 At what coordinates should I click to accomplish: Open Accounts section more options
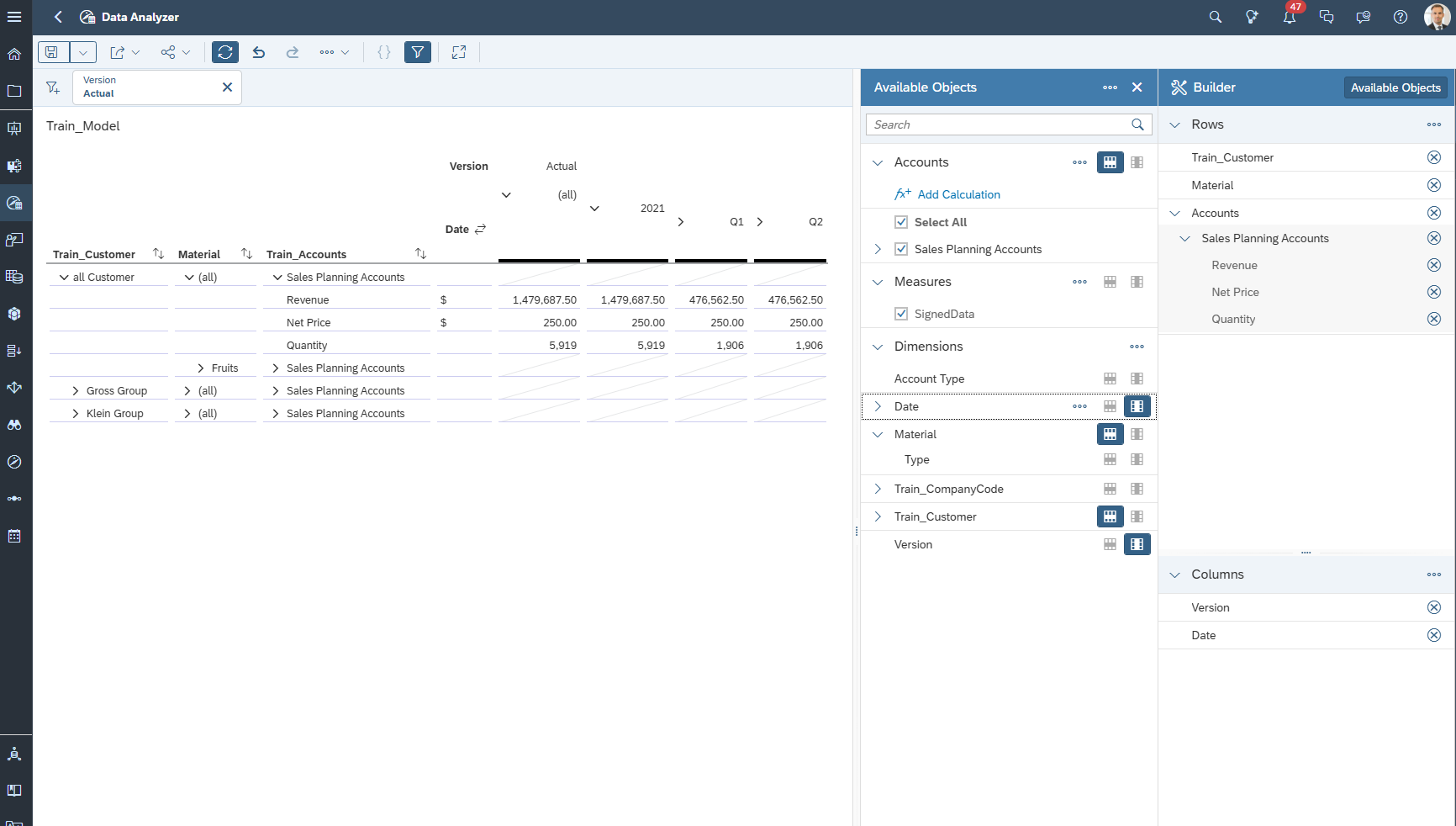point(1080,162)
